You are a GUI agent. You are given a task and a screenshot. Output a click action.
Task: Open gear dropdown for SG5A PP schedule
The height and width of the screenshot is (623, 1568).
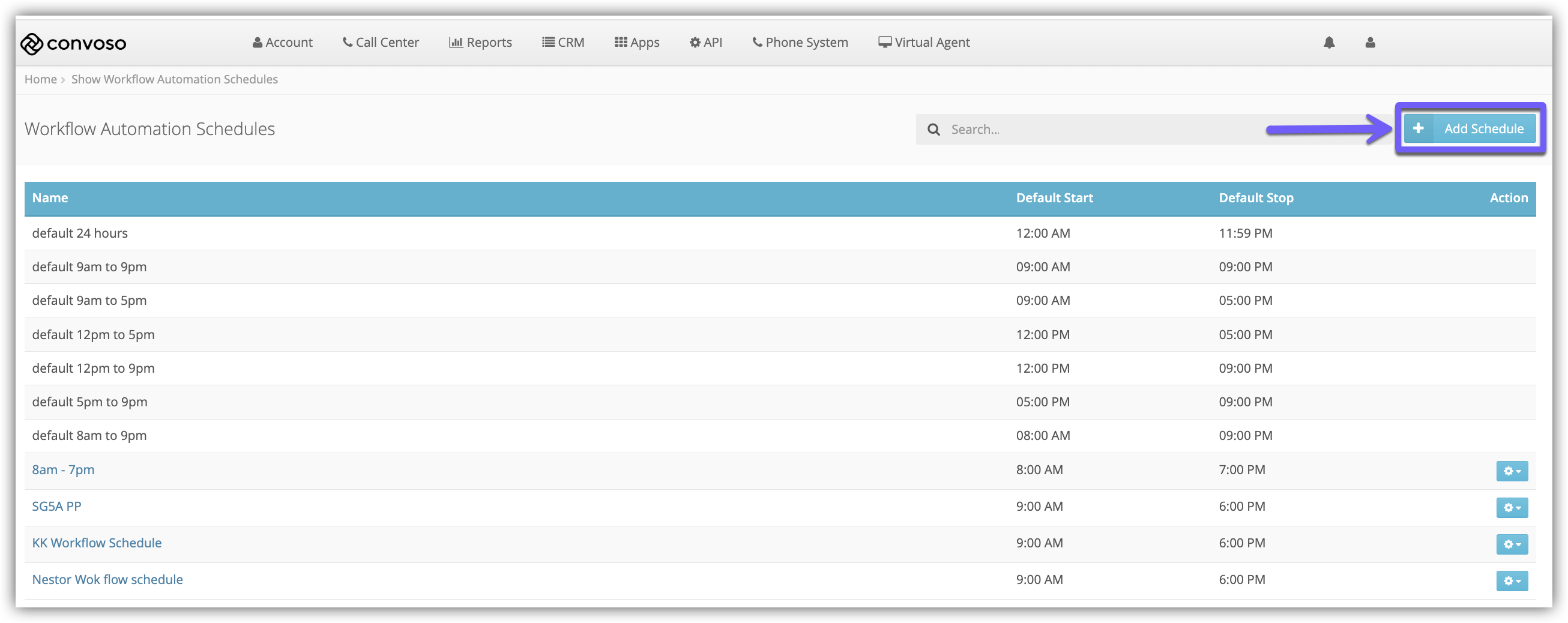pos(1512,507)
